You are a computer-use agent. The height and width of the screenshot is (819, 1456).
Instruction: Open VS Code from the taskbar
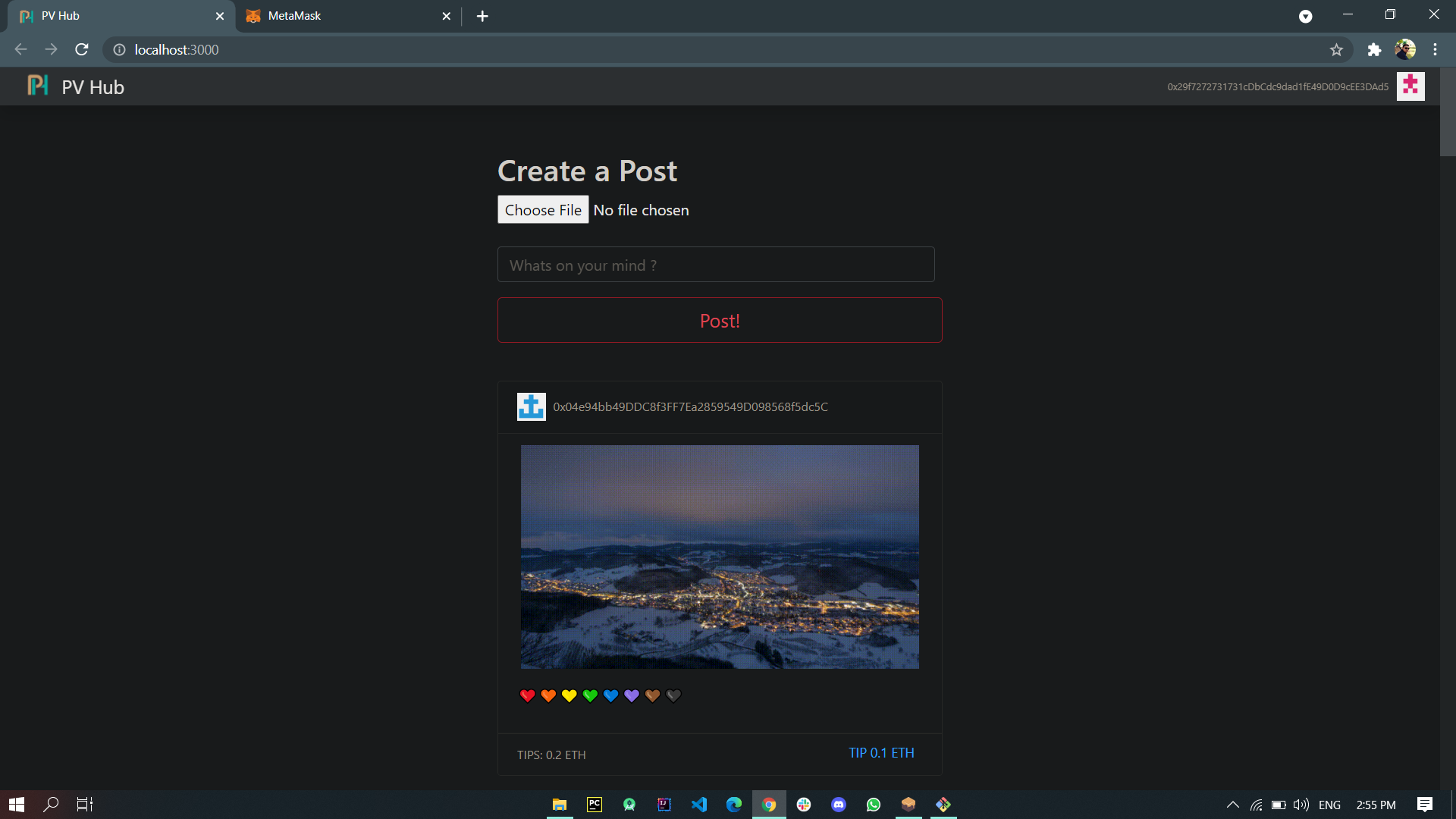click(x=699, y=804)
